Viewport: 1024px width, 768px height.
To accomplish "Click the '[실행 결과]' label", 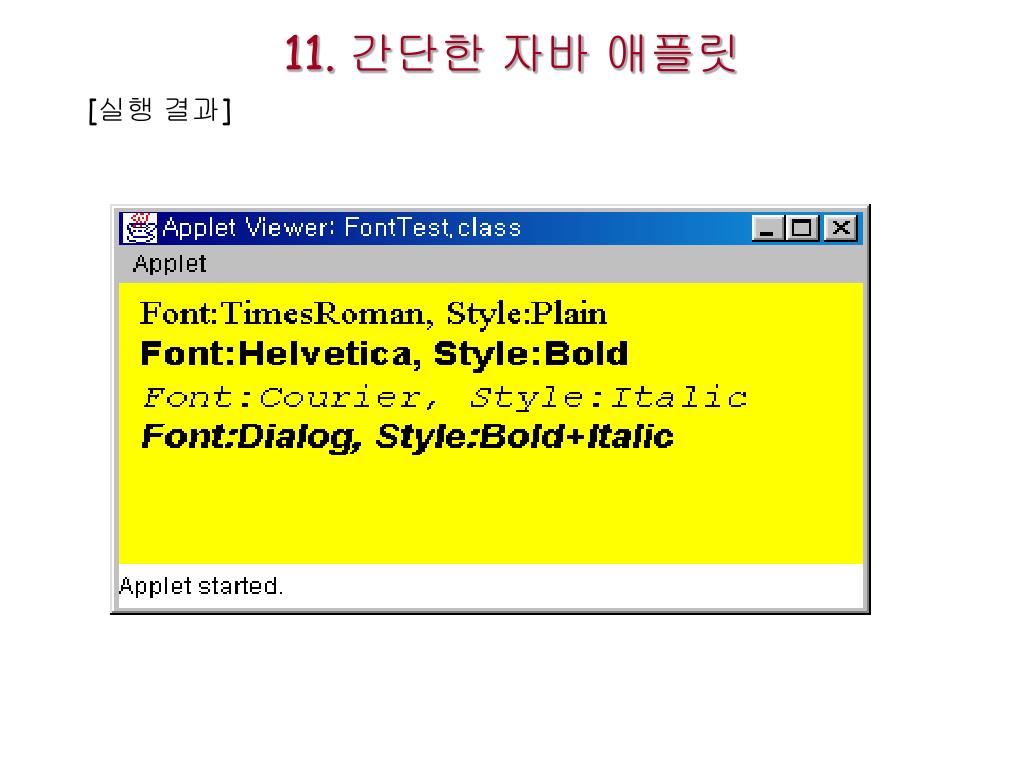I will point(160,110).
